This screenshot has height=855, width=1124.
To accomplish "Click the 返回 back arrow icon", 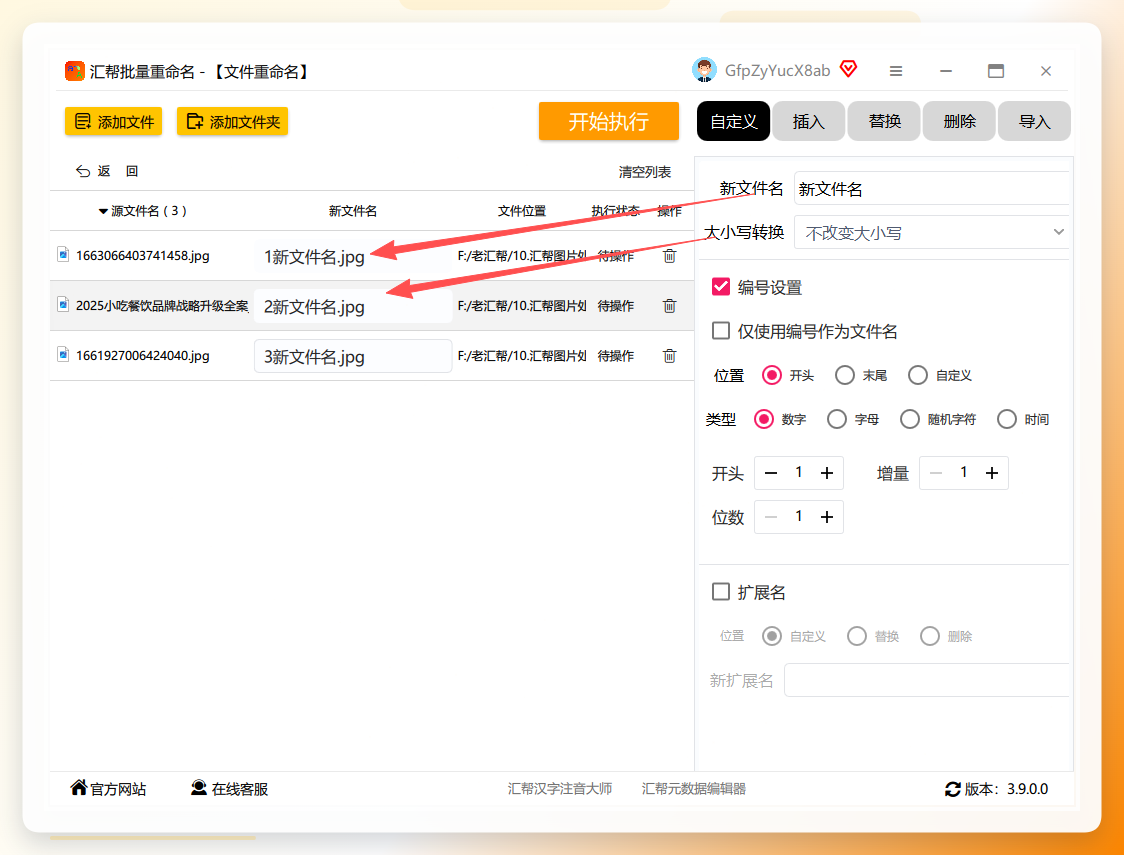I will click(x=83, y=171).
